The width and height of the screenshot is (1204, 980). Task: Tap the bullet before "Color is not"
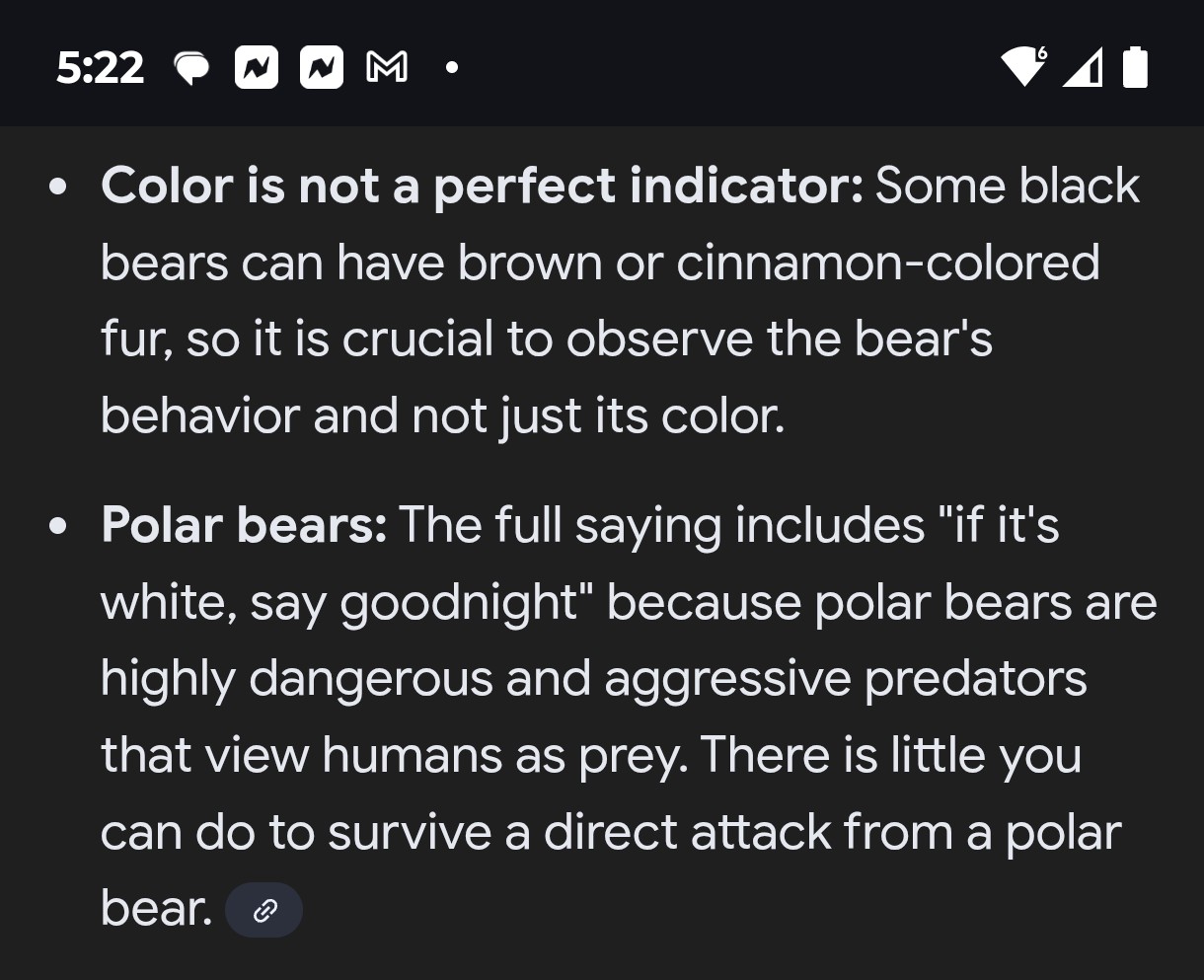59,187
